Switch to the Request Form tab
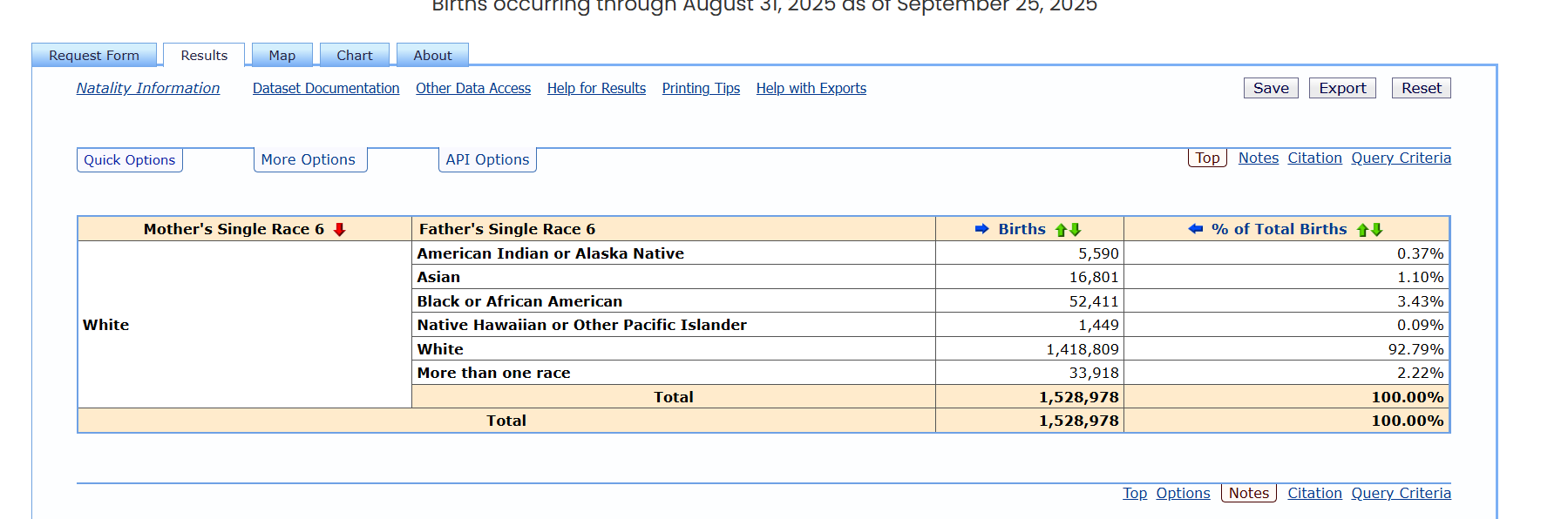The image size is (1568, 519). (x=94, y=56)
